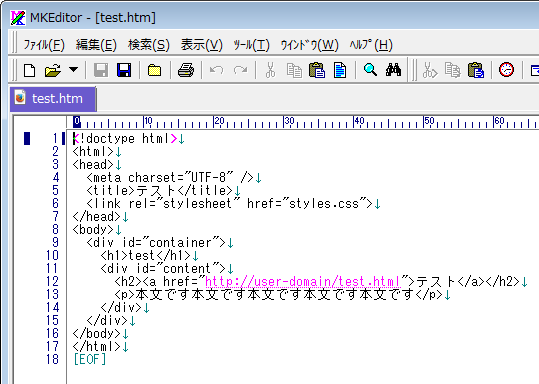539x384 pixels.
Task: Click the append-copy icon
Action: point(452,70)
